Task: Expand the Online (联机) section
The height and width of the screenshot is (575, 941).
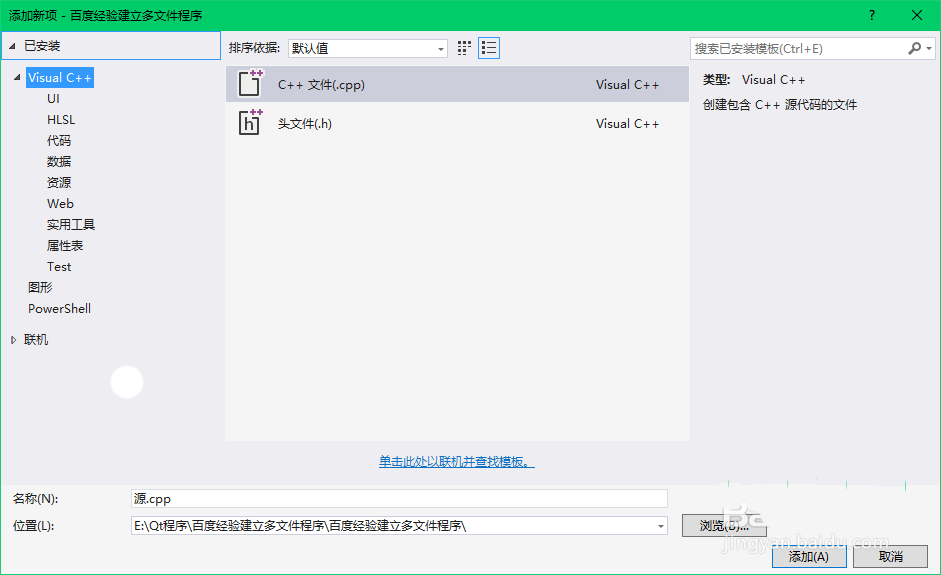Action: [13, 340]
